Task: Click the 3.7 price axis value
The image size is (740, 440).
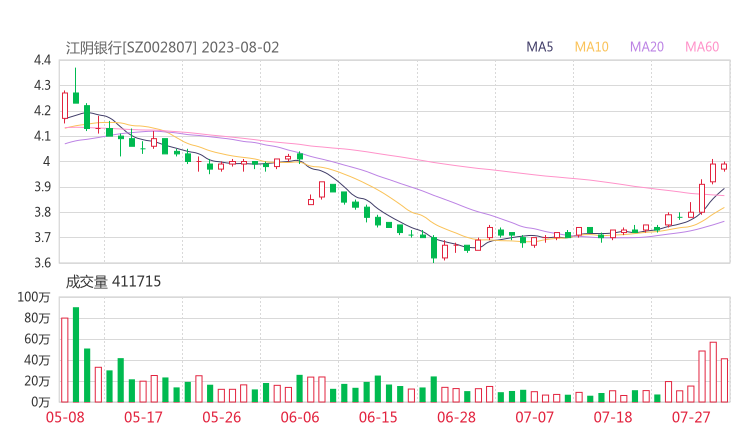Action: (42, 237)
